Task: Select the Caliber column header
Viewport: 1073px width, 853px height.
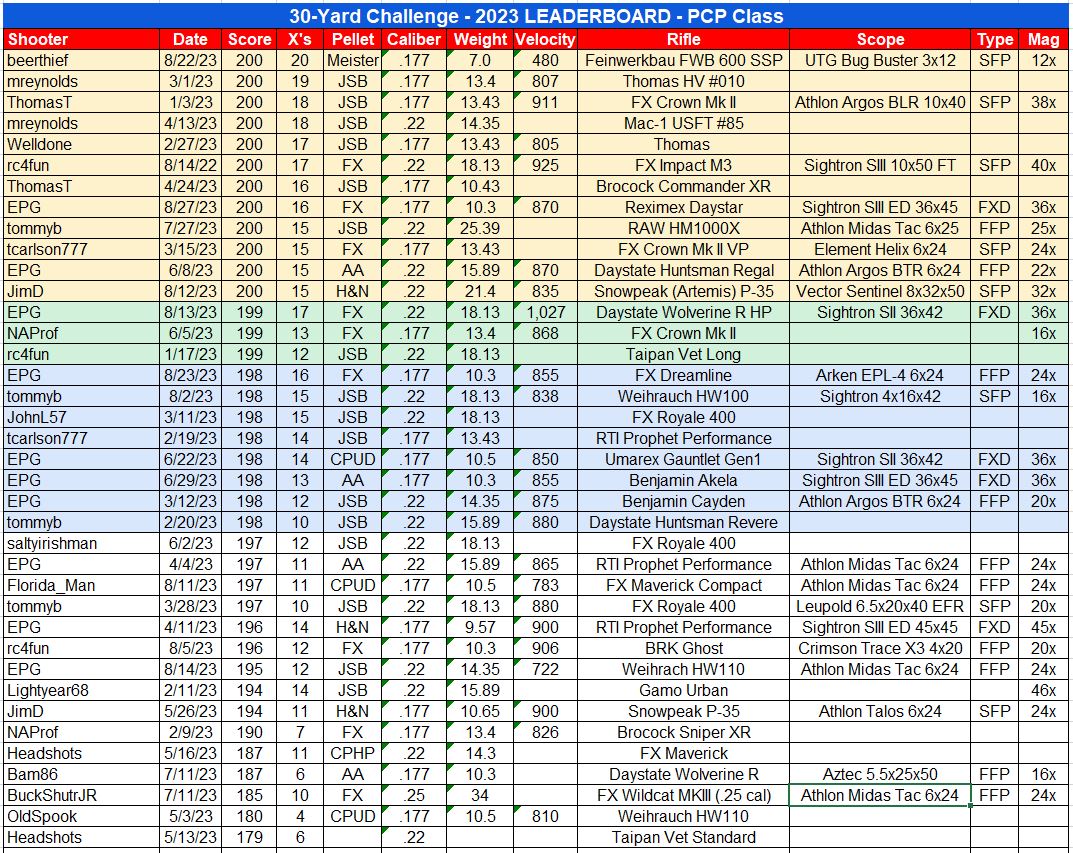Action: (414, 39)
